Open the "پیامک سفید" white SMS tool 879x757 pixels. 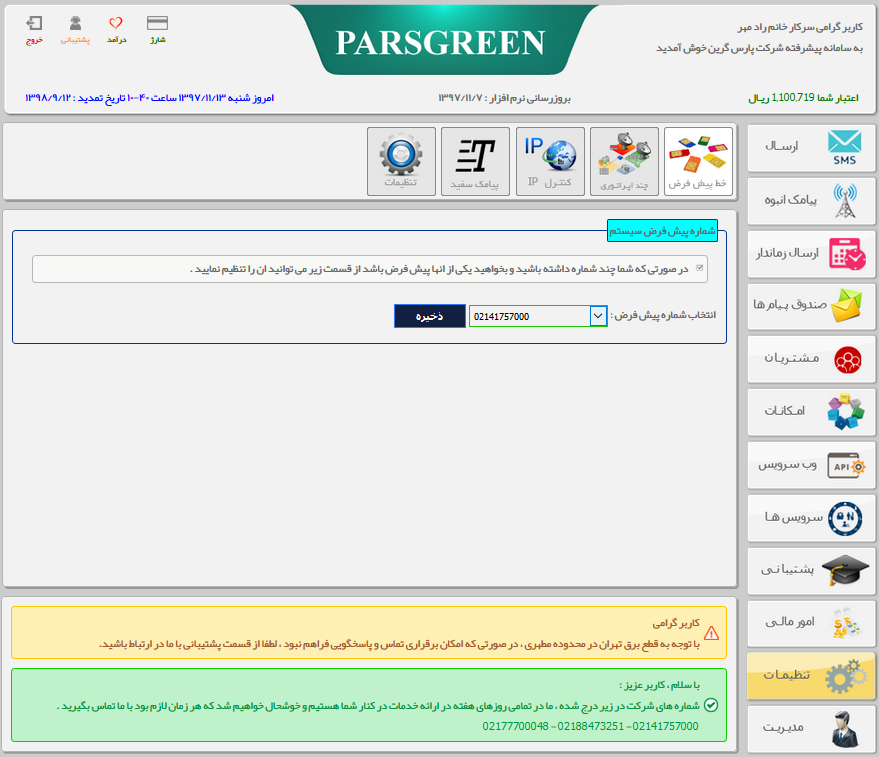click(475, 161)
